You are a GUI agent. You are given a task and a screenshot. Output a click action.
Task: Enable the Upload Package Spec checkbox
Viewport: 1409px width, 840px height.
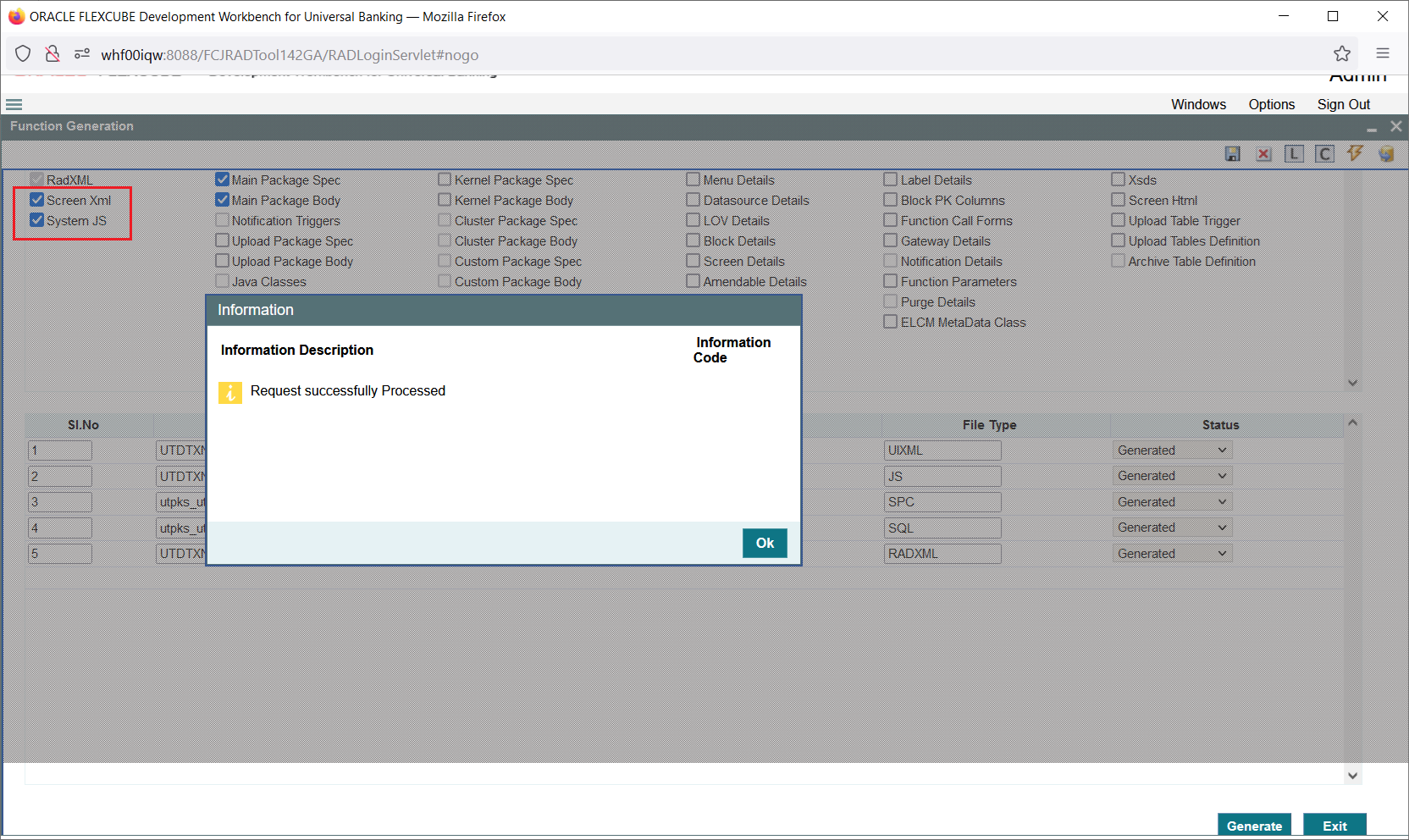pyautogui.click(x=223, y=240)
